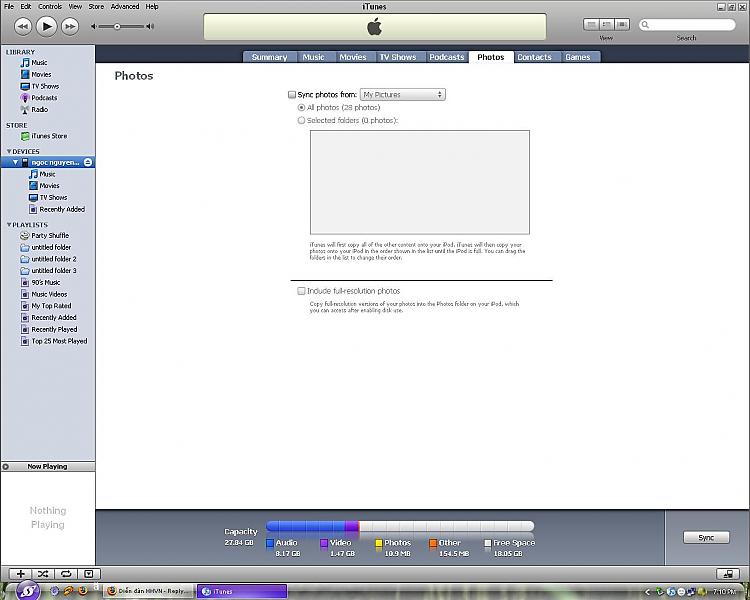
Task: Choose the Selected folders radio option
Action: (302, 120)
